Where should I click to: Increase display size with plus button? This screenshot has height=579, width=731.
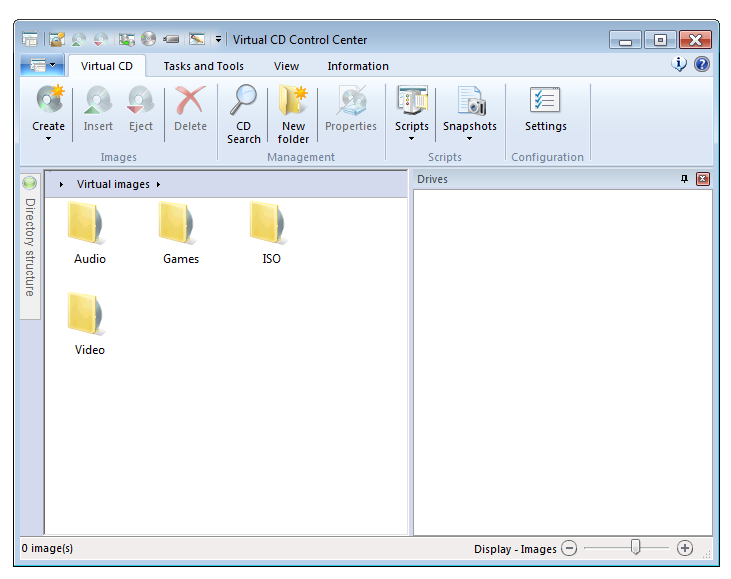click(x=685, y=548)
